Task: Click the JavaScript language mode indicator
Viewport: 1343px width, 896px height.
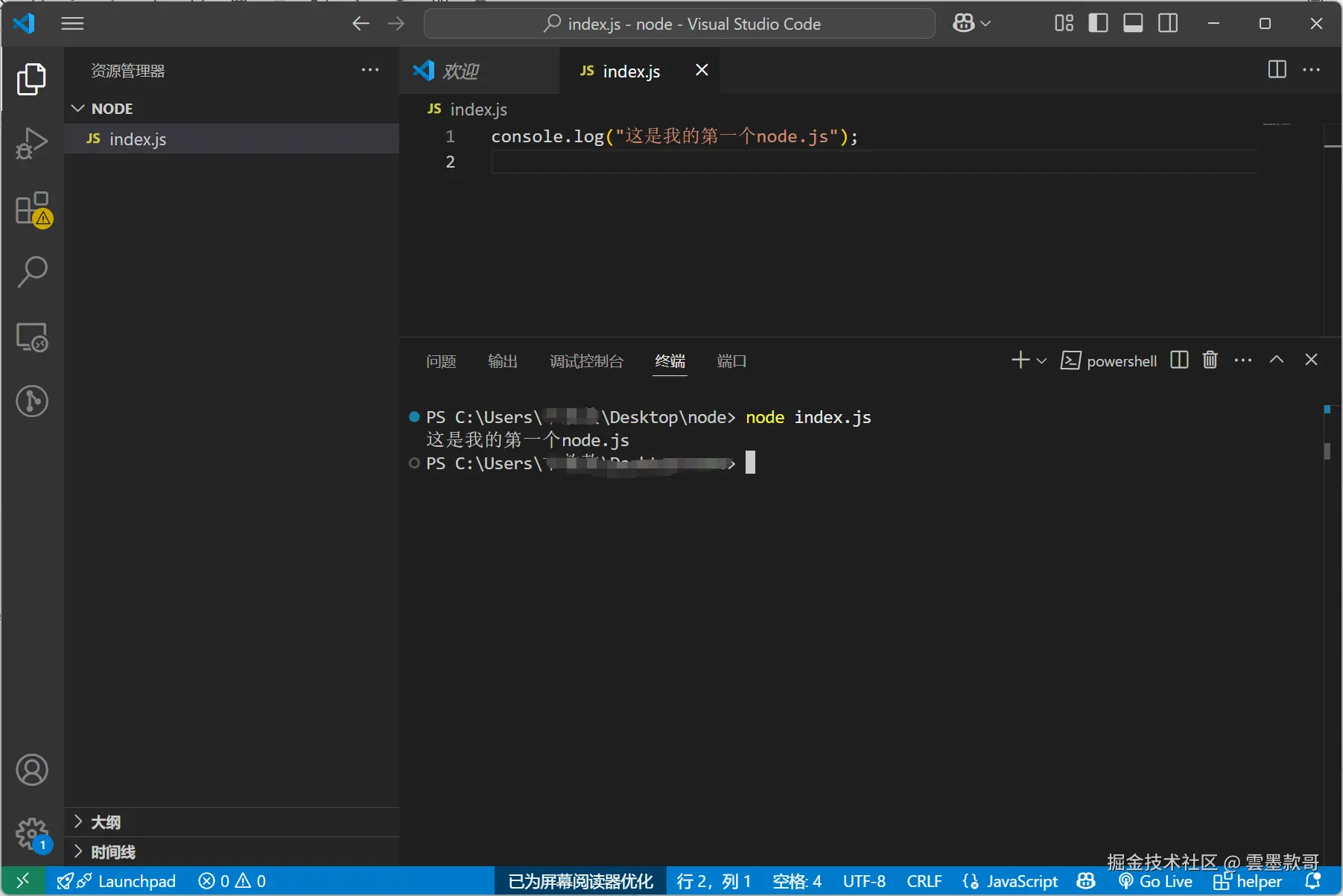Action: (x=1021, y=882)
